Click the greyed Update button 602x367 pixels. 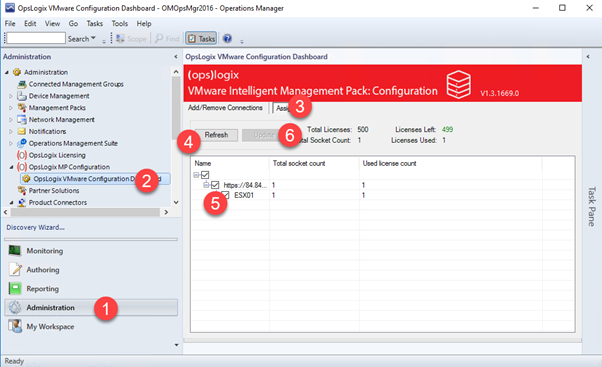pyautogui.click(x=263, y=135)
